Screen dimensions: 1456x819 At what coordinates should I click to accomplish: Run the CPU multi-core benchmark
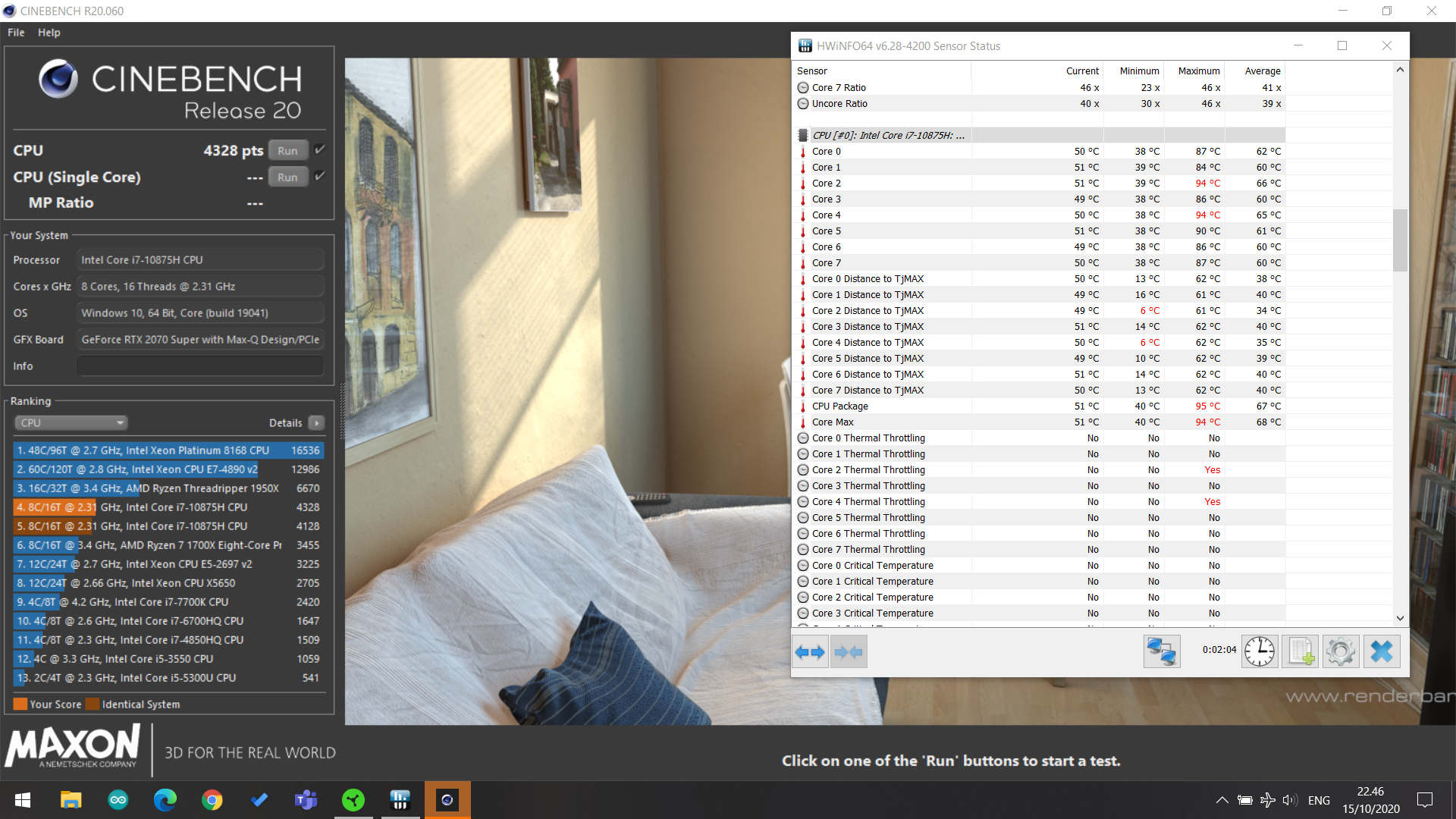coord(287,150)
